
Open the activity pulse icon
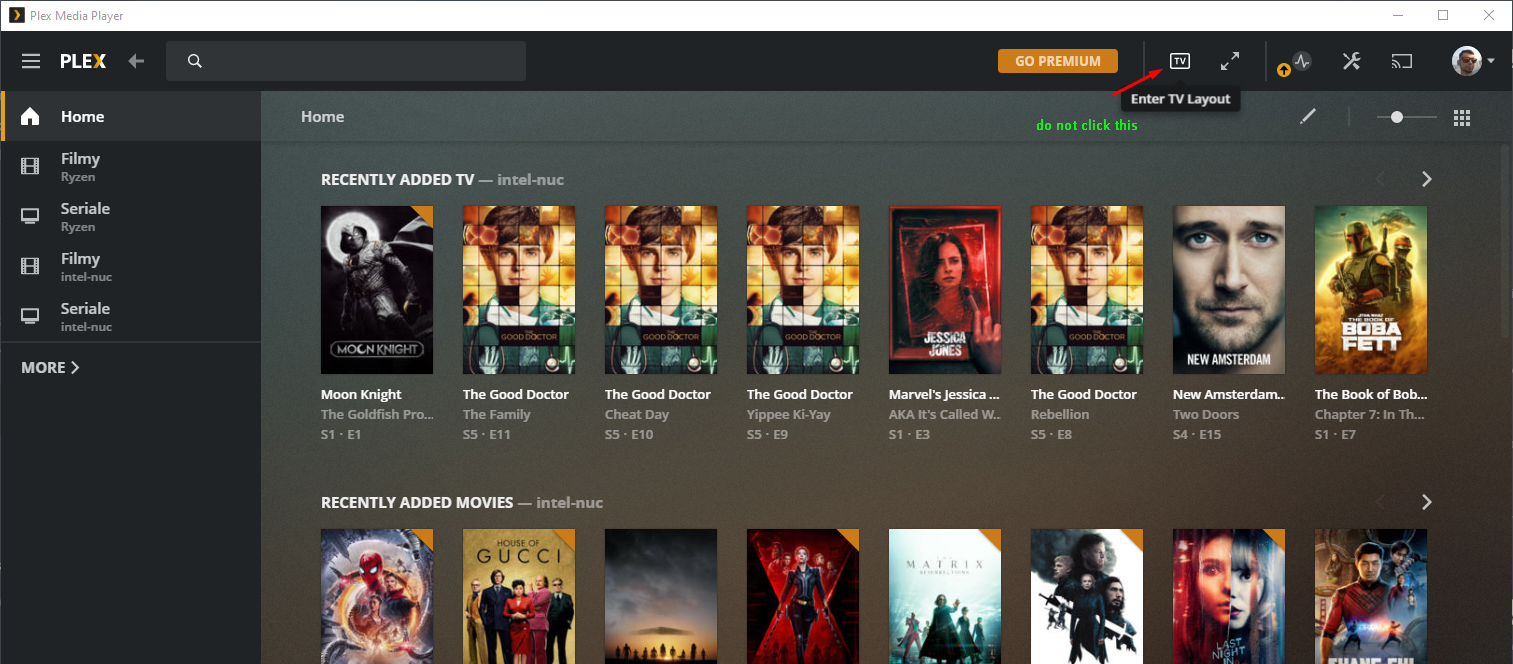point(1301,61)
